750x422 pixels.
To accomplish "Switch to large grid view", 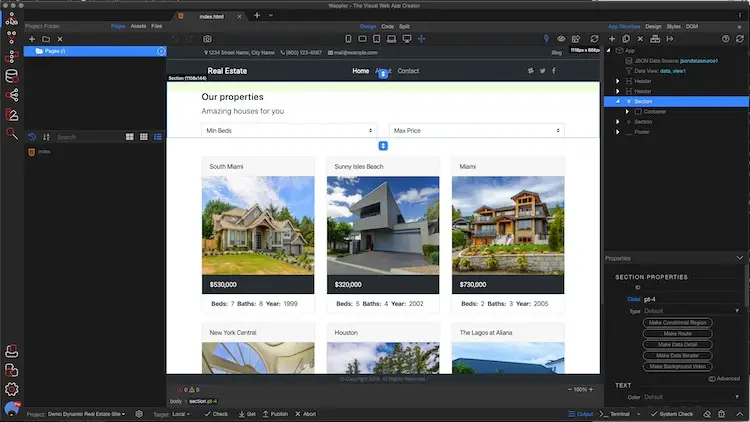I will [x=130, y=137].
